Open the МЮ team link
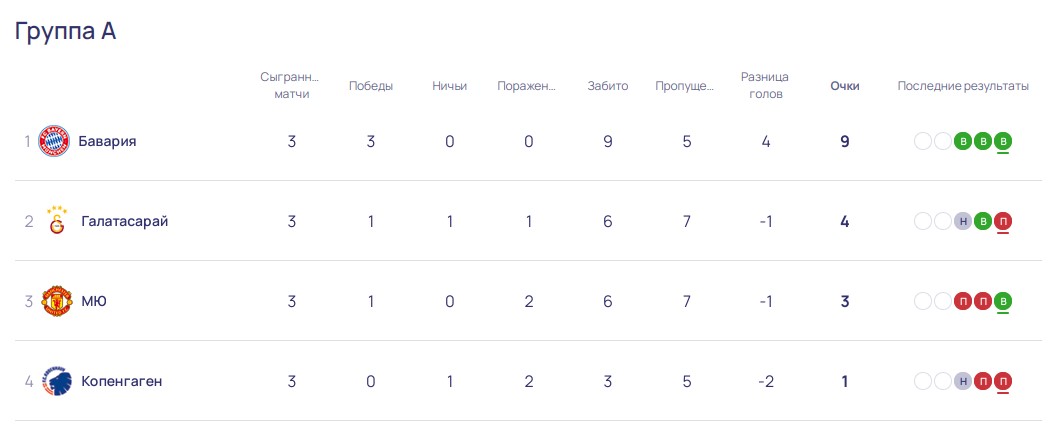1059x434 pixels. click(x=94, y=301)
